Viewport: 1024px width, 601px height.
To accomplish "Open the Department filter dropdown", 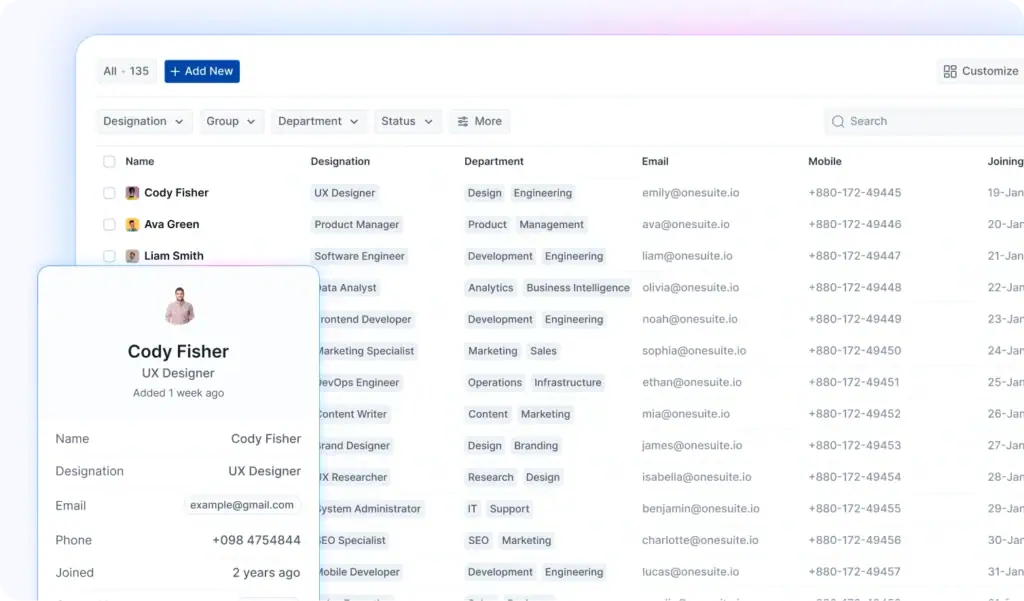I will click(318, 122).
